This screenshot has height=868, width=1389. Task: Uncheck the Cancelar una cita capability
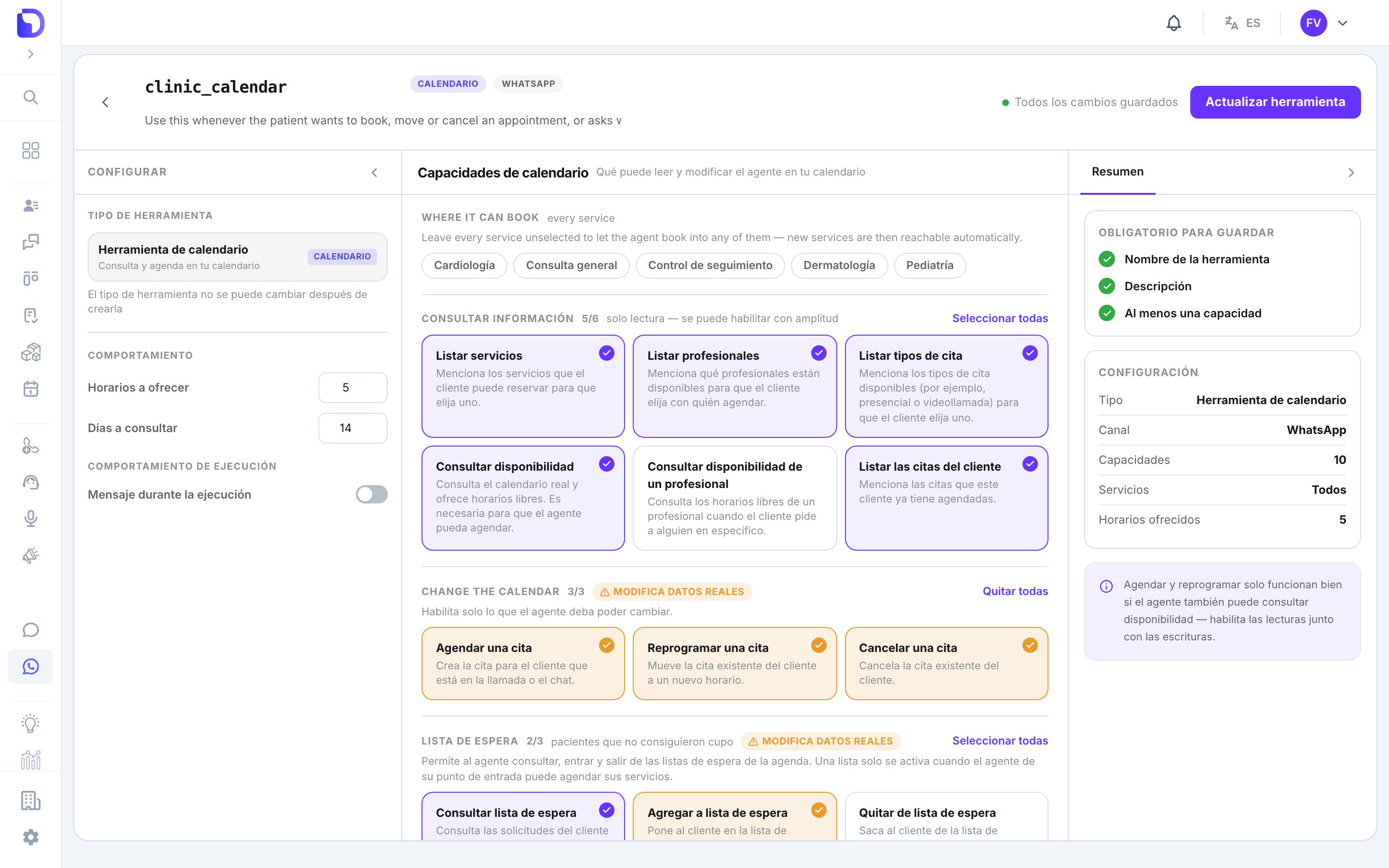(x=946, y=663)
